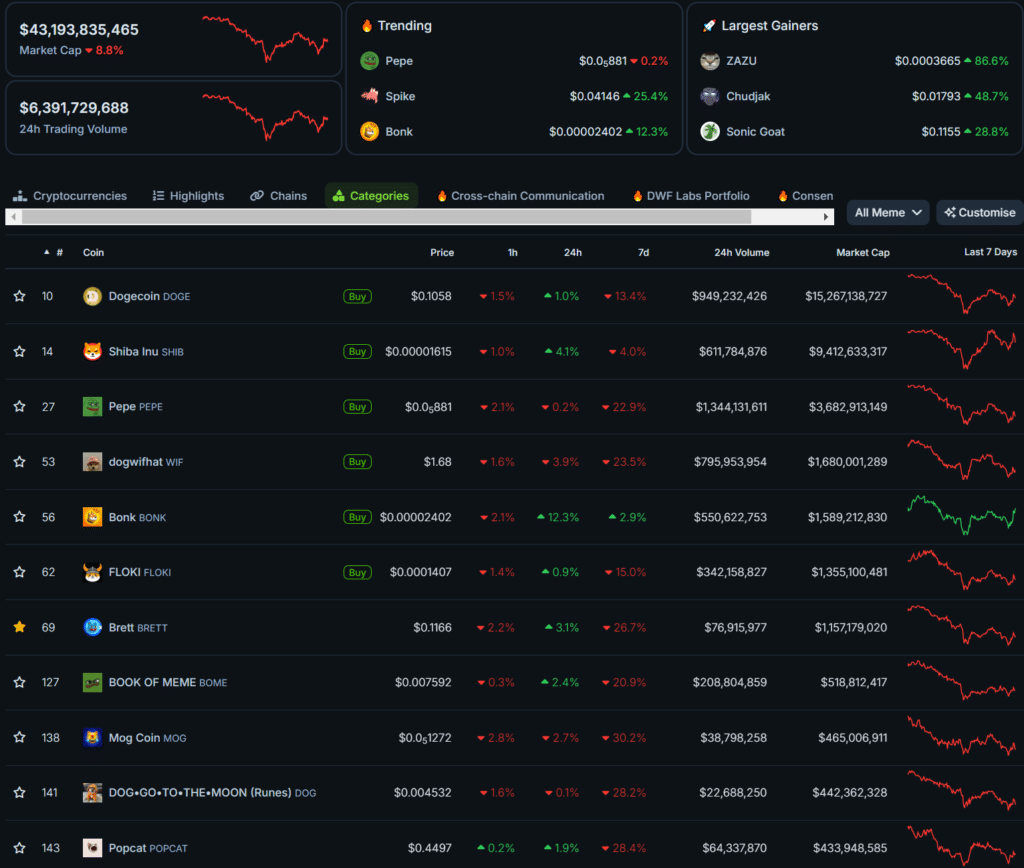Click the Buy button for Dogecoin
1024x868 pixels.
(357, 297)
